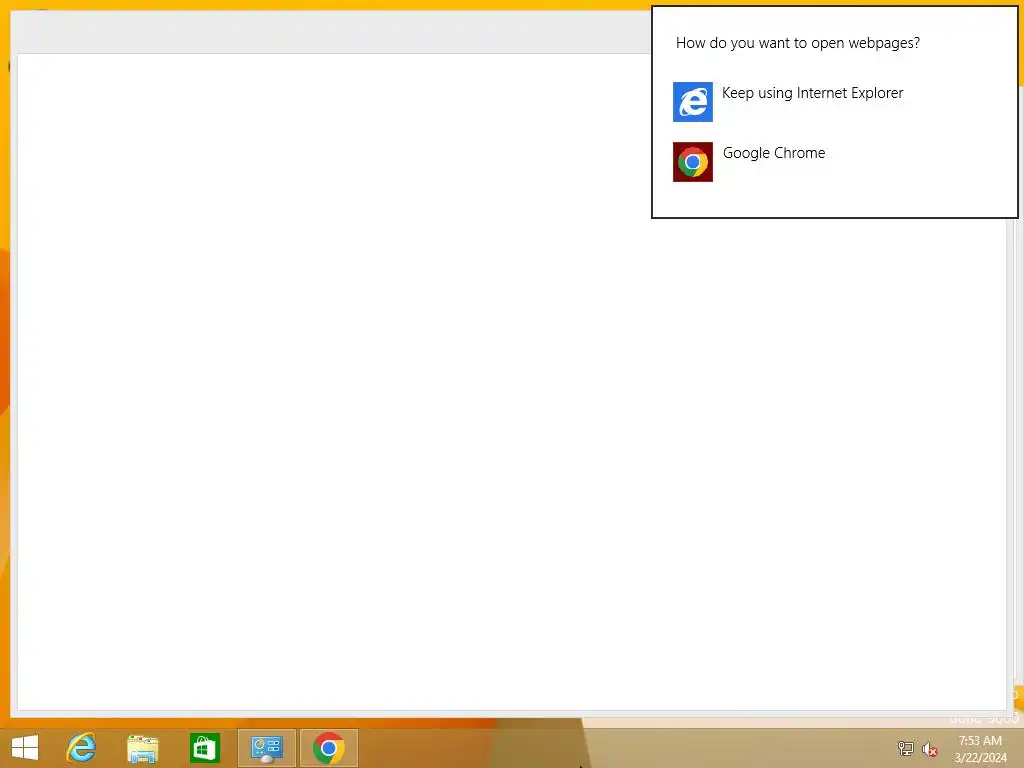Open File Explorer from the taskbar
The image size is (1024, 768).
click(x=142, y=748)
